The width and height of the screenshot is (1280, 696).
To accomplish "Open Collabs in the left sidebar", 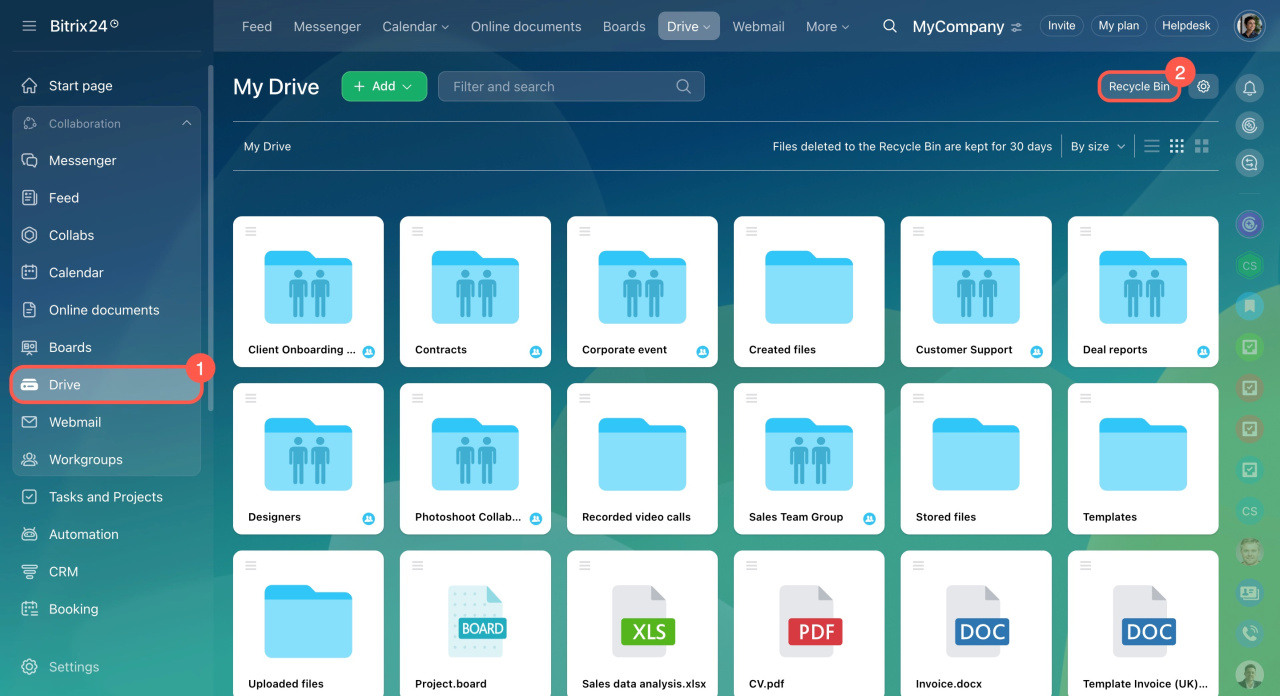I will (x=71, y=235).
